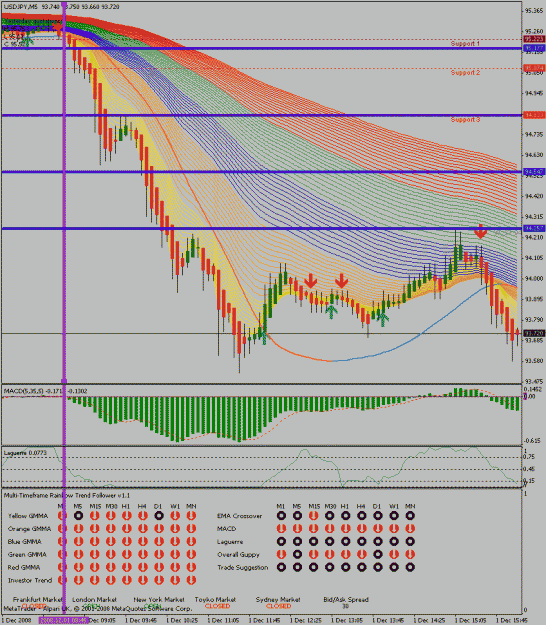Click the Yellow GMMA row label
This screenshot has width=546, height=625.
tap(28, 516)
